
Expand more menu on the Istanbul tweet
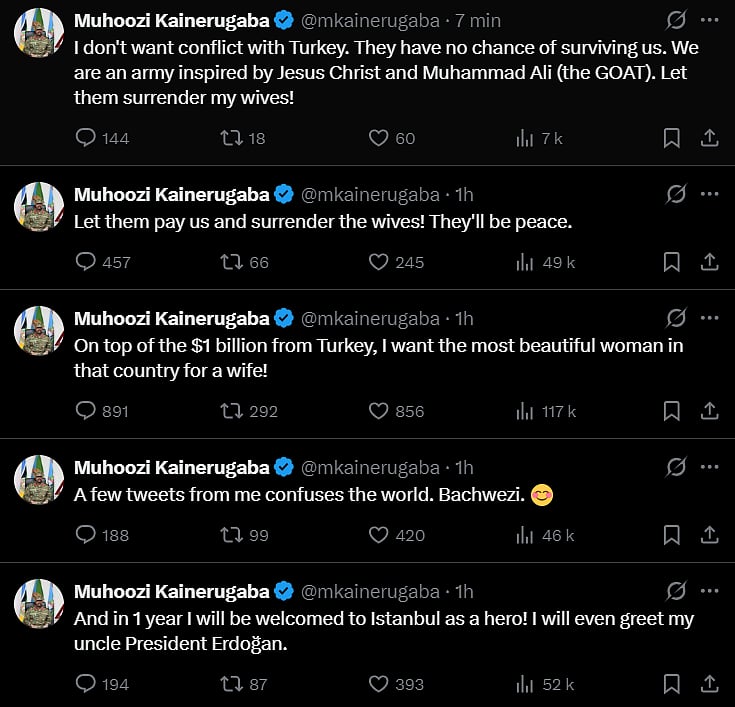[710, 590]
